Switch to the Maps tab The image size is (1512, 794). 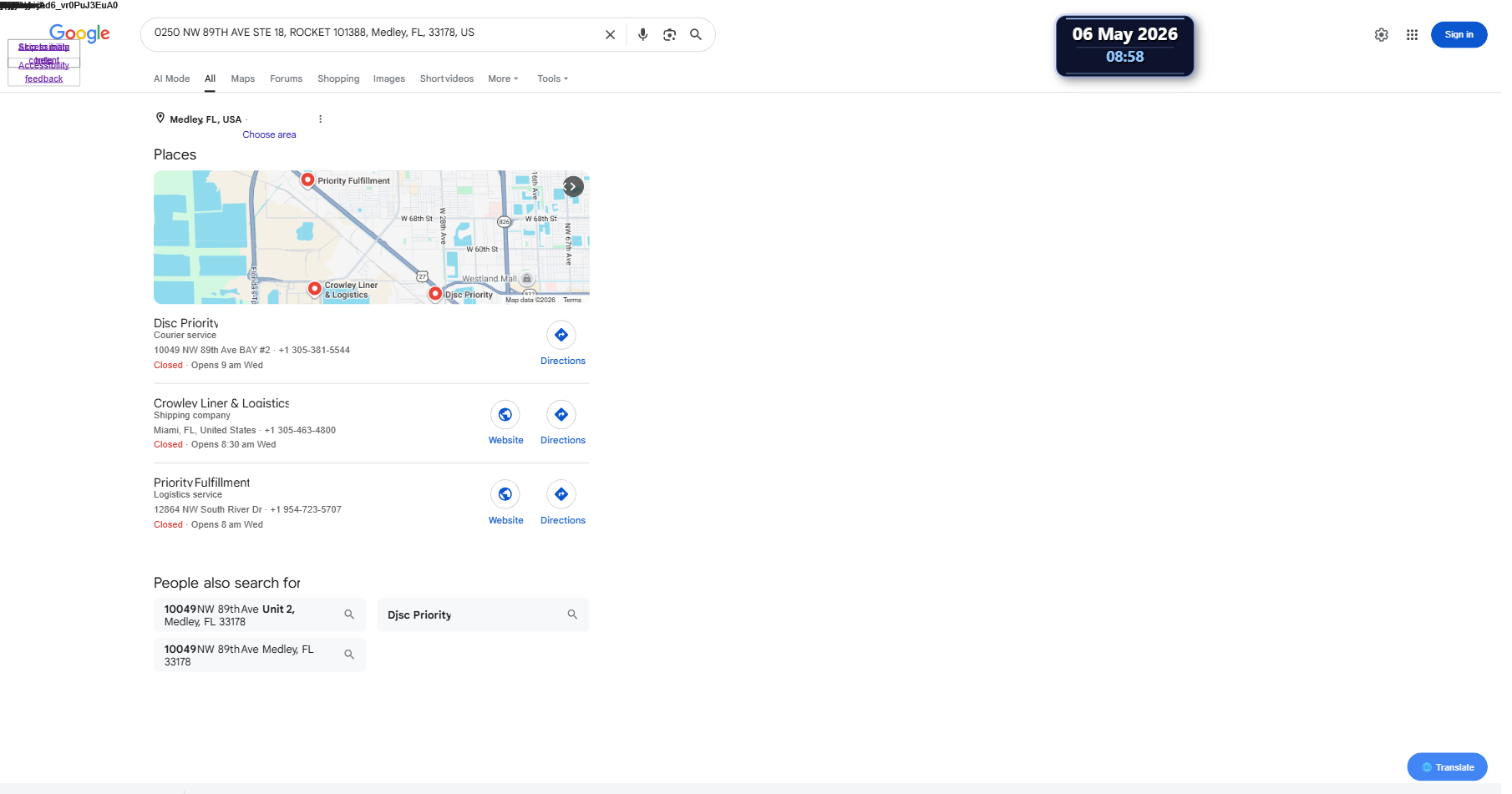click(243, 78)
